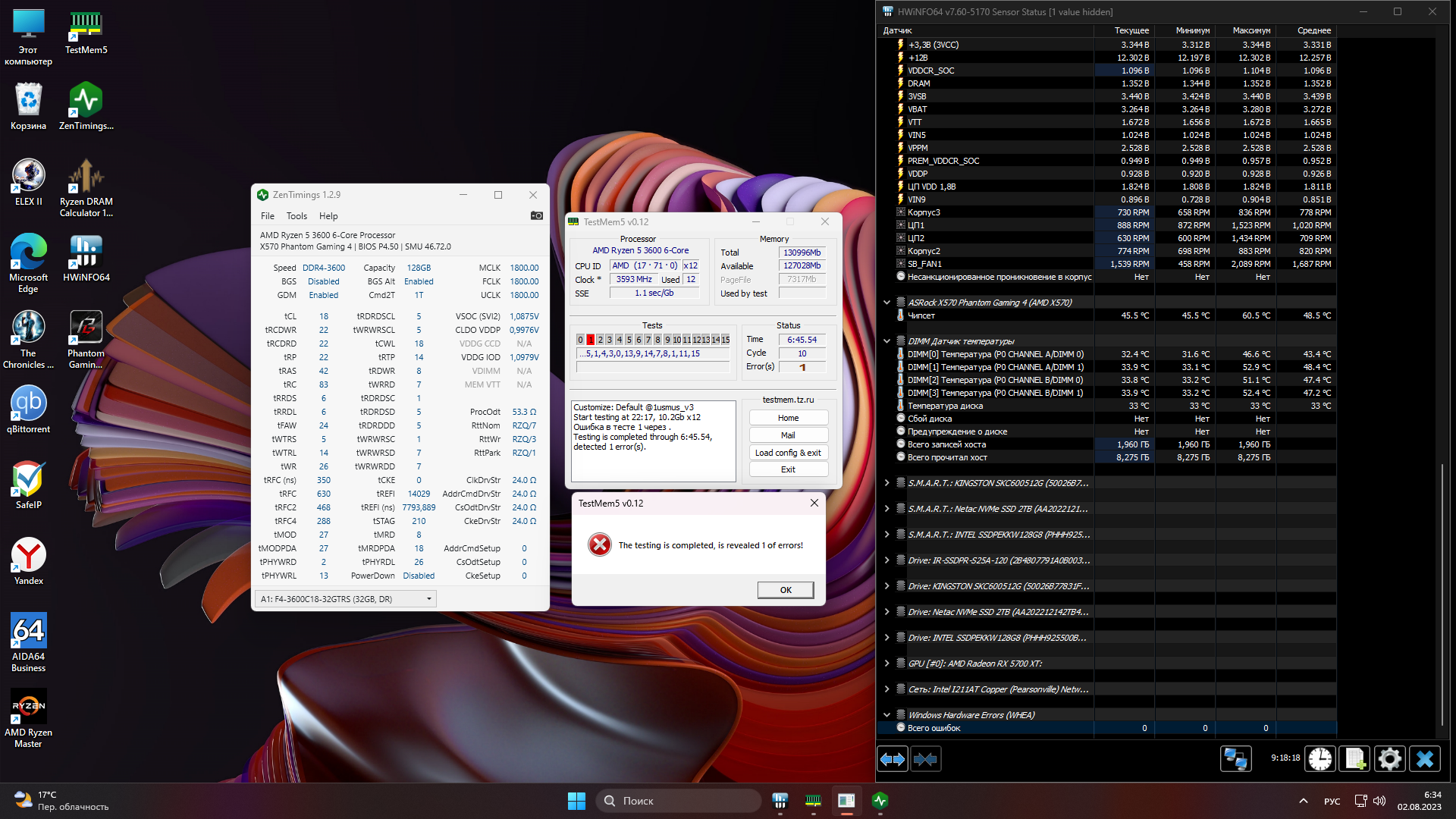The width and height of the screenshot is (1456, 819).
Task: Reset sensor min/max with clock icon
Action: 1320,759
